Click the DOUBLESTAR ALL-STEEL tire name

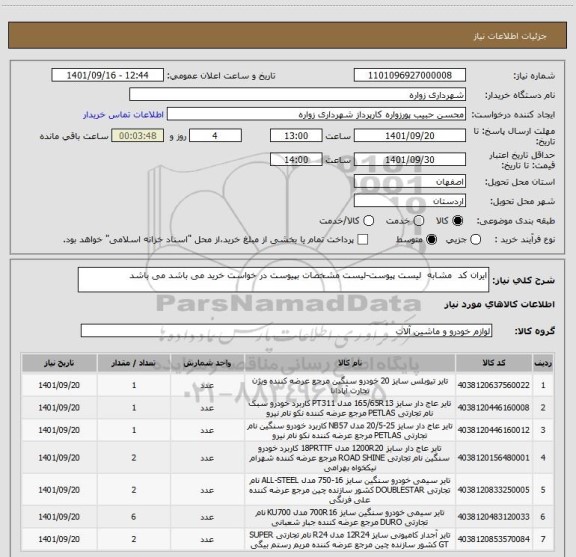[350, 490]
